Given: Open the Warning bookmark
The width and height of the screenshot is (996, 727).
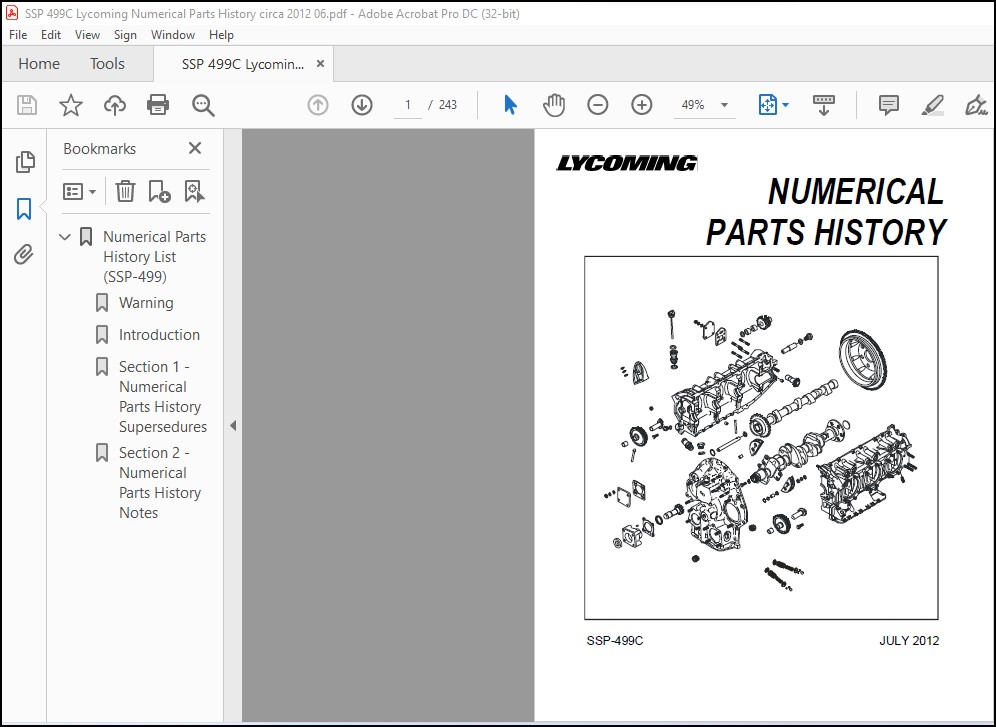Looking at the screenshot, I should pyautogui.click(x=146, y=303).
